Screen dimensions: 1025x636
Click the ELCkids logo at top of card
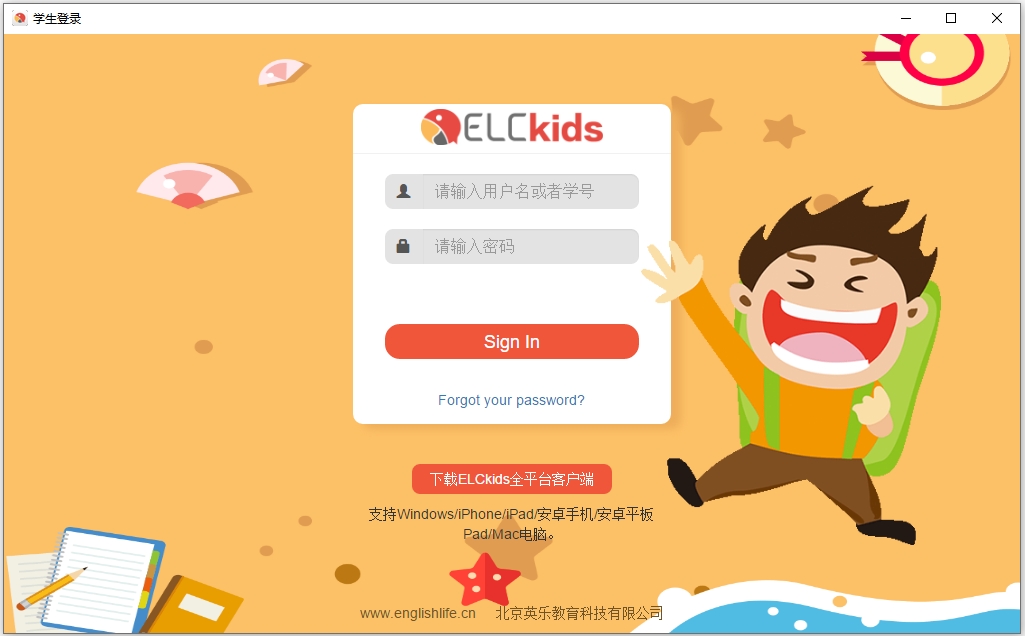(512, 127)
